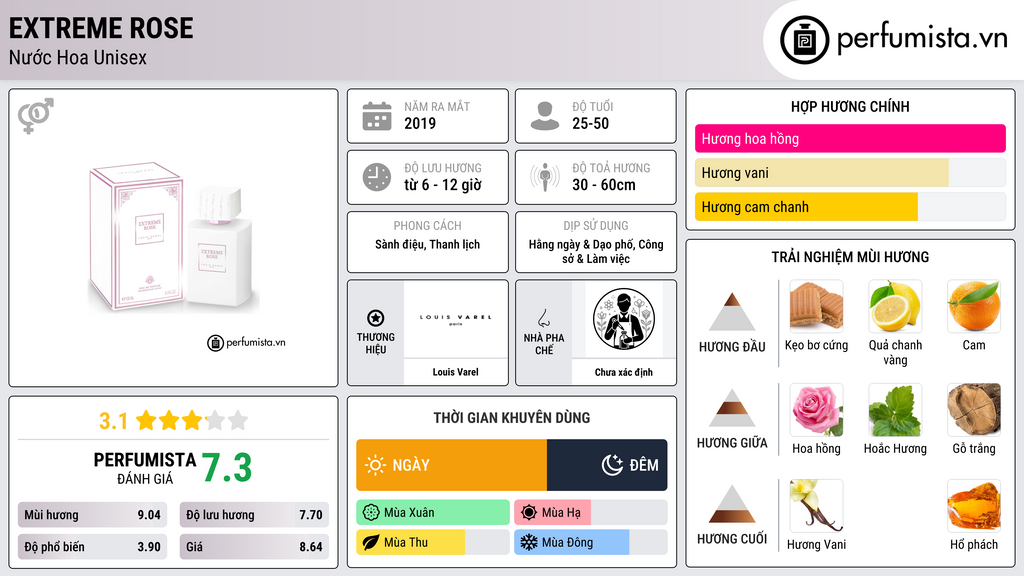Click the blue Mùa Đông season bar
Viewport: 1024px width, 576px height.
tap(571, 543)
